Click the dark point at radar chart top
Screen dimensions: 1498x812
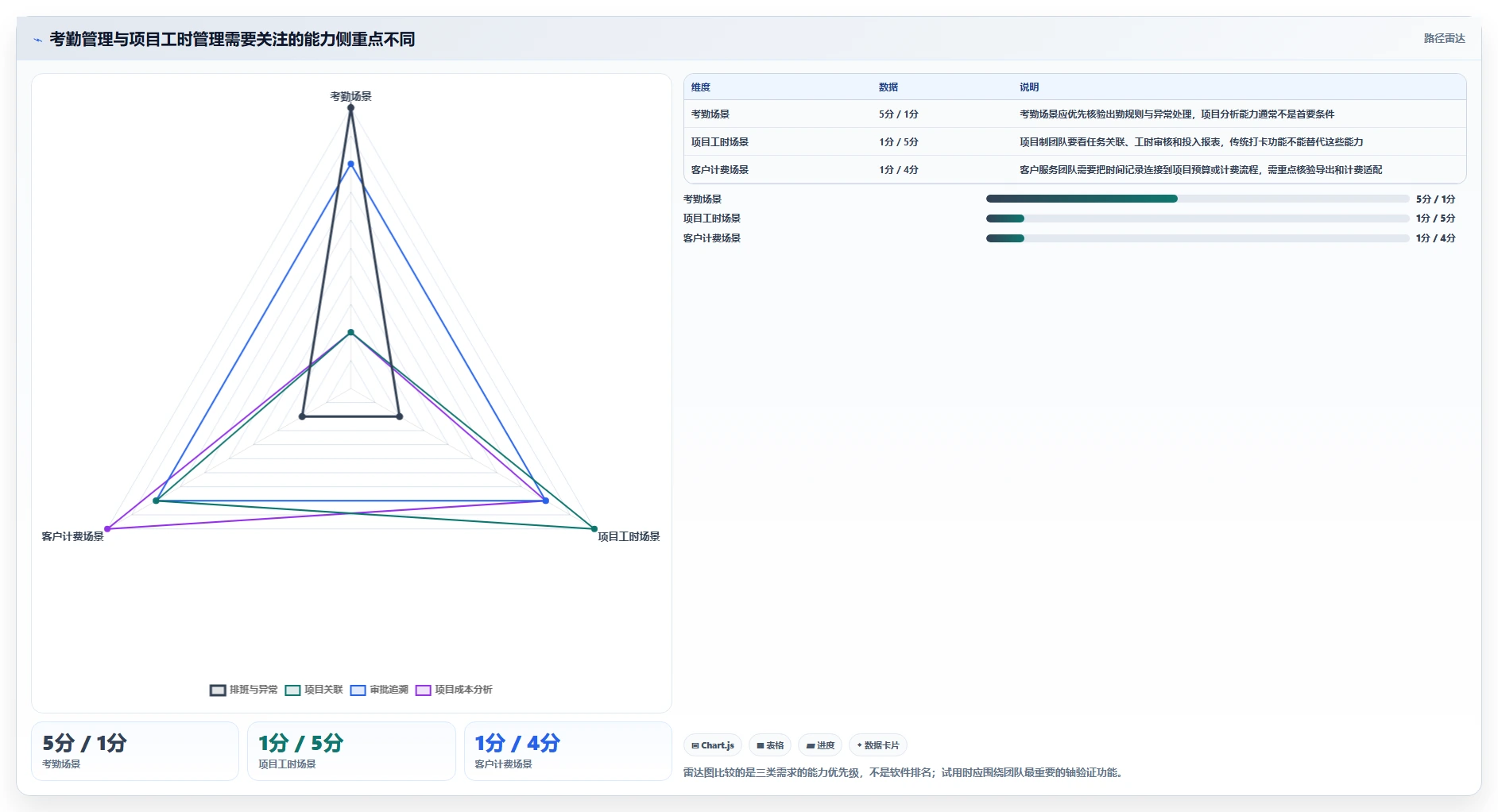coord(350,108)
